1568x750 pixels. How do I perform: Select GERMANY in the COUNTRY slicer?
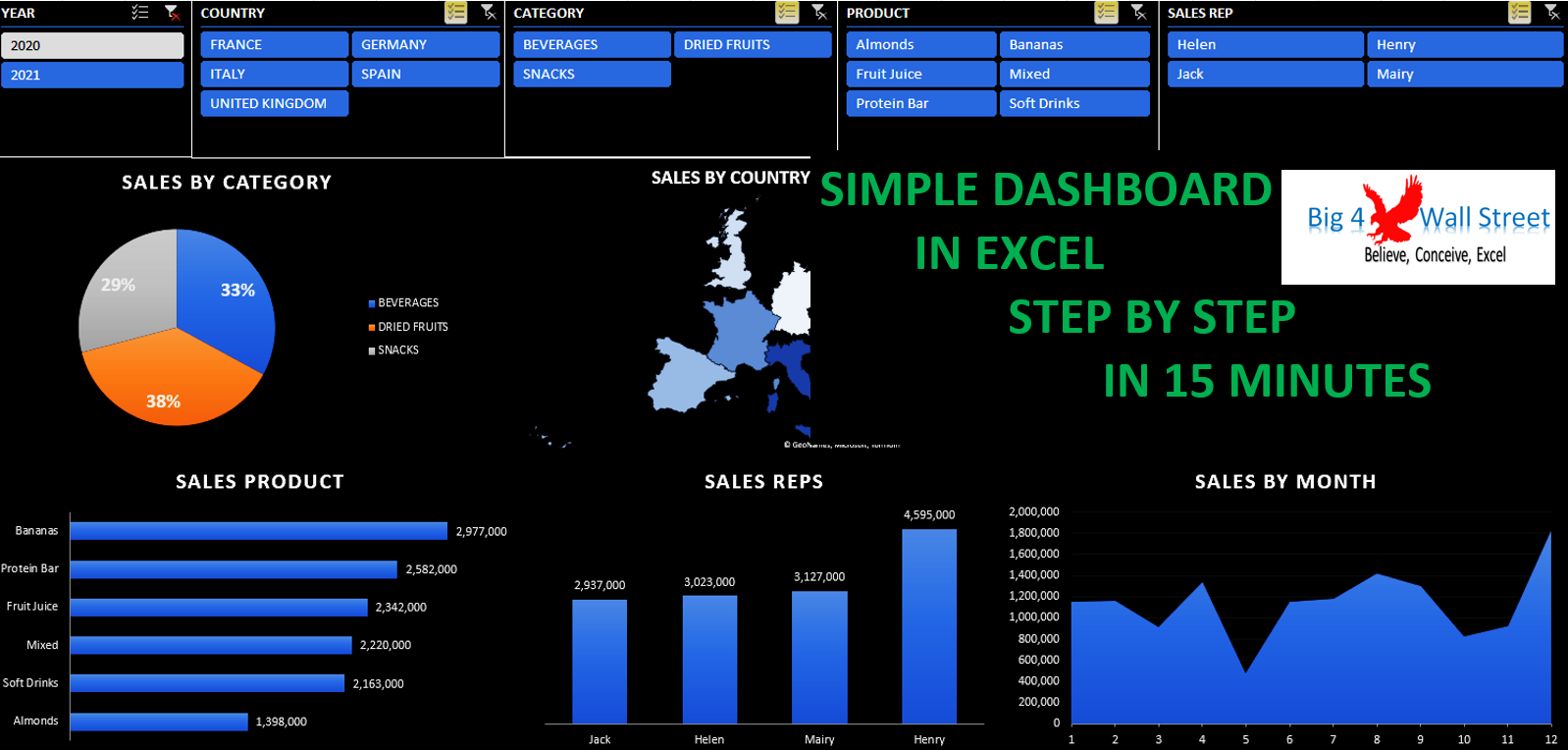click(x=426, y=44)
